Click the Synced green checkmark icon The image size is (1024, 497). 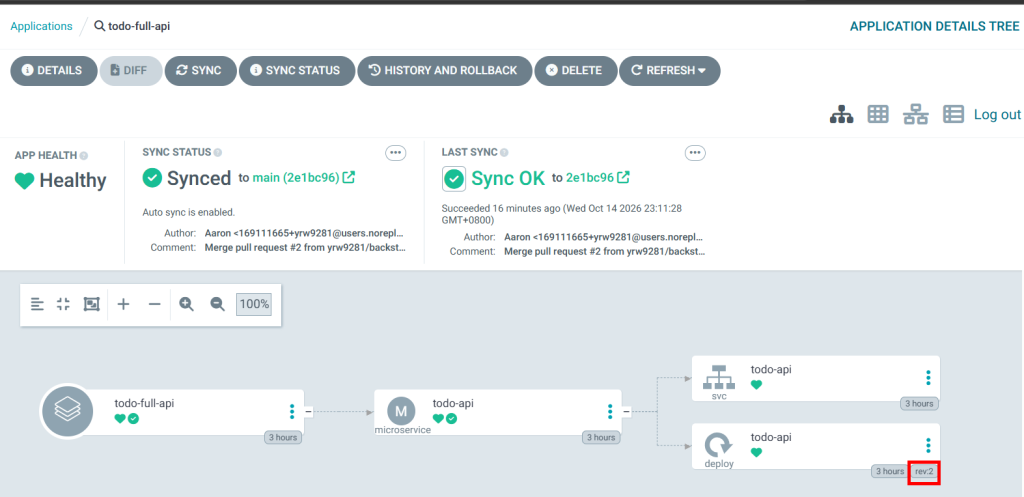[x=152, y=178]
